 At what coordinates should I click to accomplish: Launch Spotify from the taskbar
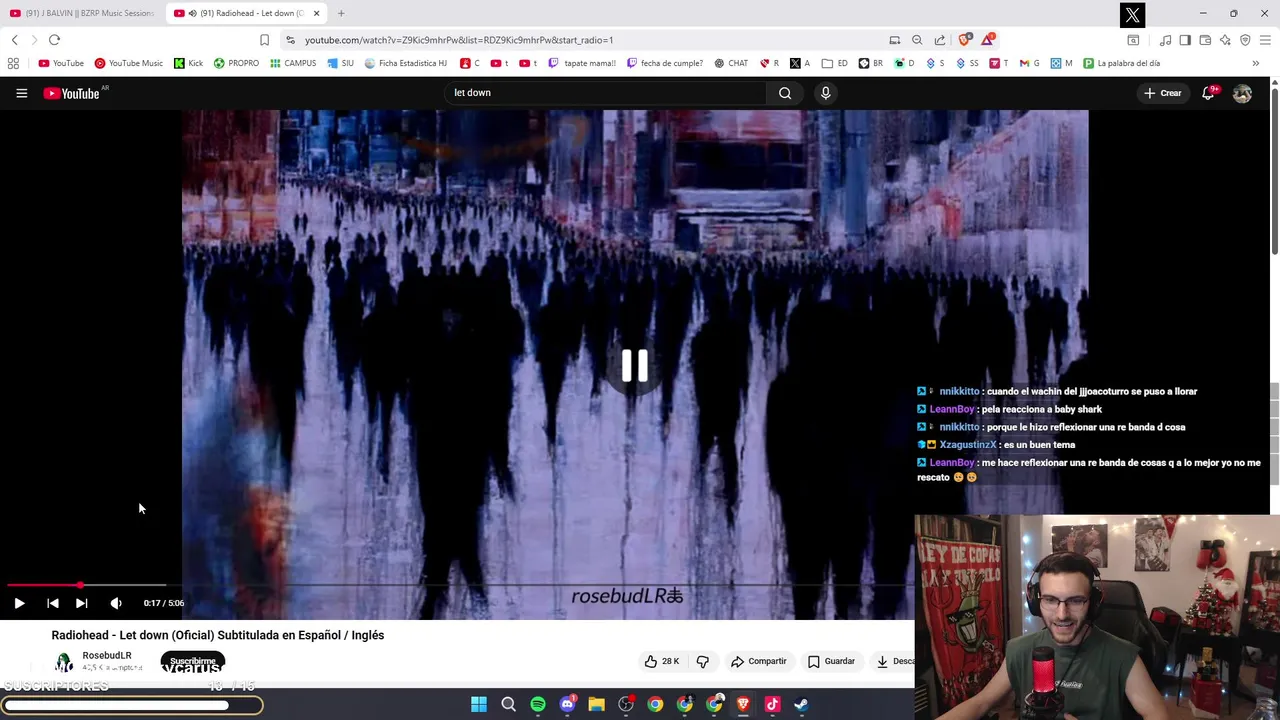click(538, 704)
